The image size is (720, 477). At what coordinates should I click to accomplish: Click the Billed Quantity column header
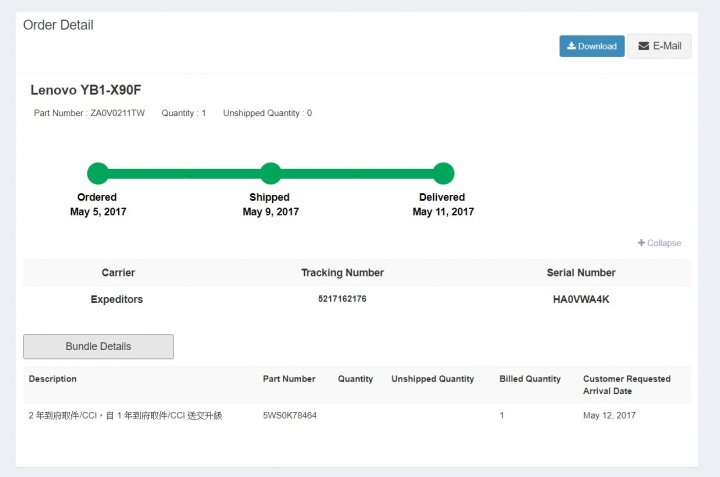(x=530, y=379)
